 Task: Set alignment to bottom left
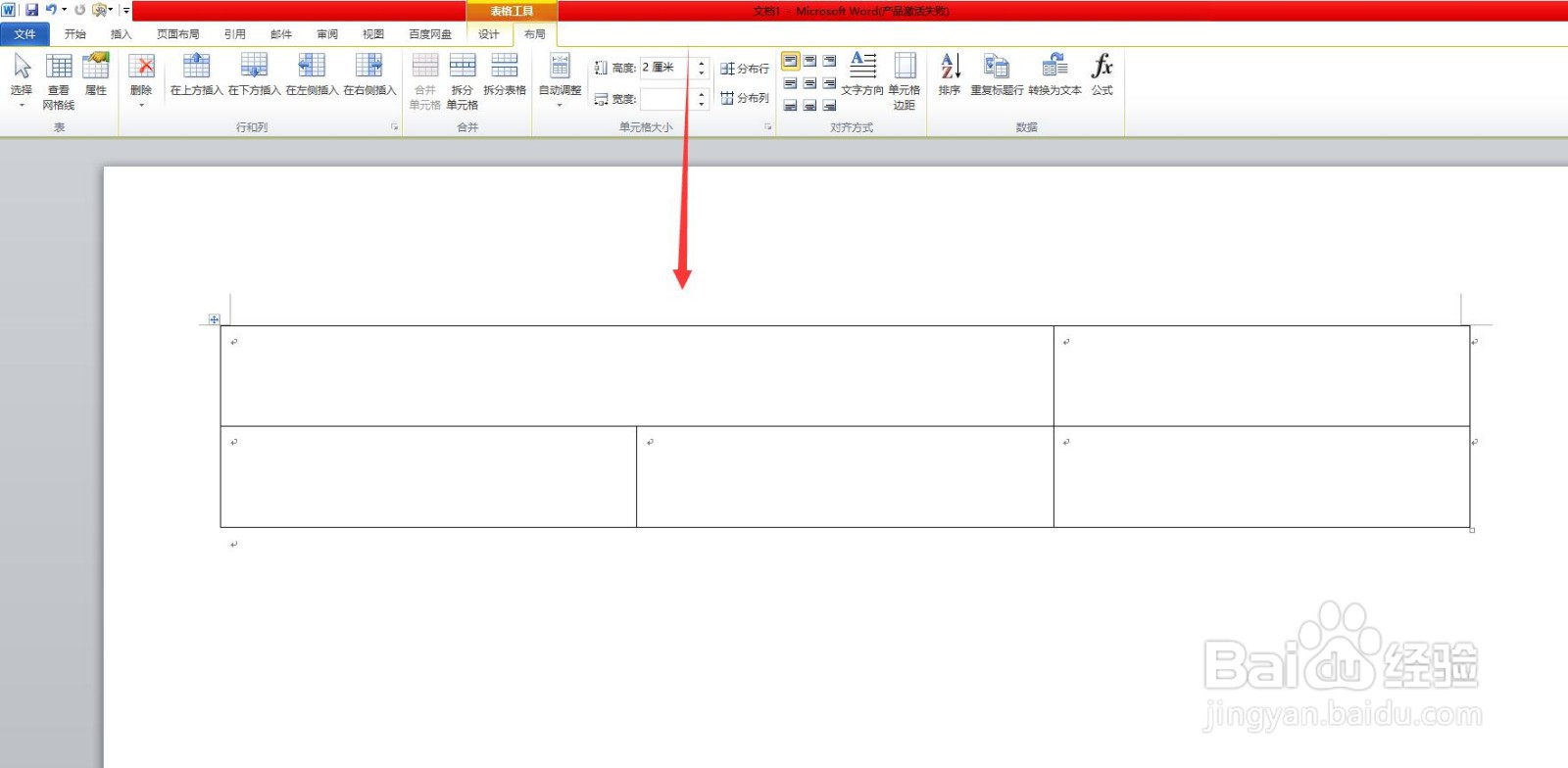tap(790, 105)
